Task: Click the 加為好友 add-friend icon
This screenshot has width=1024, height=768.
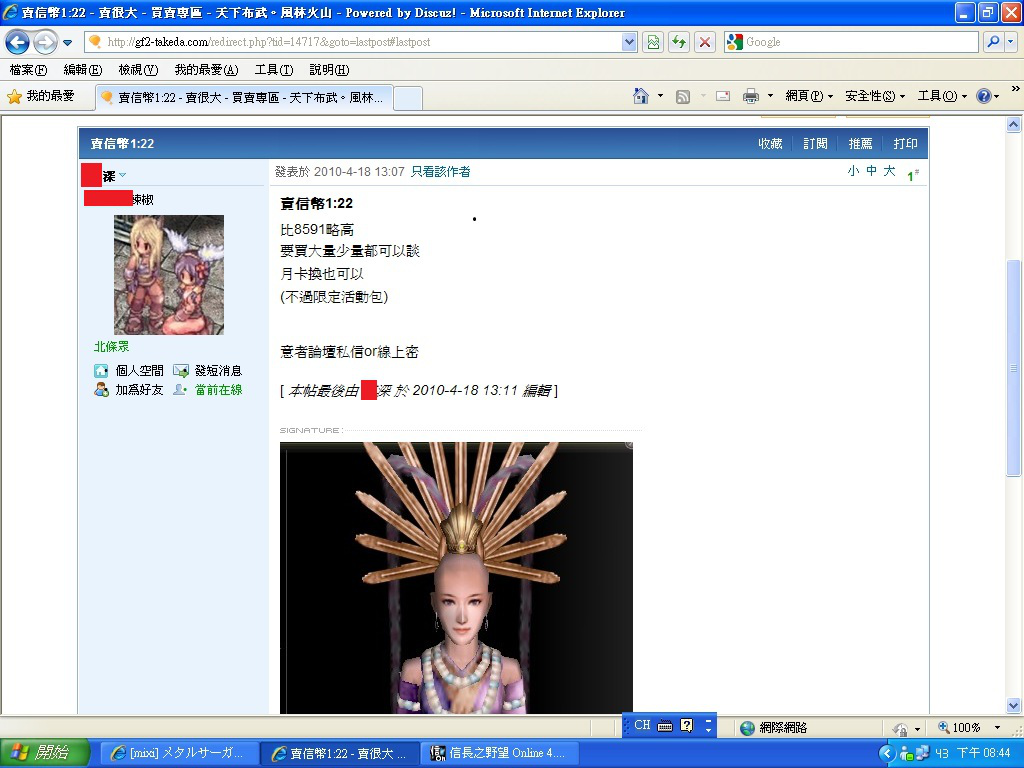Action: click(x=101, y=390)
